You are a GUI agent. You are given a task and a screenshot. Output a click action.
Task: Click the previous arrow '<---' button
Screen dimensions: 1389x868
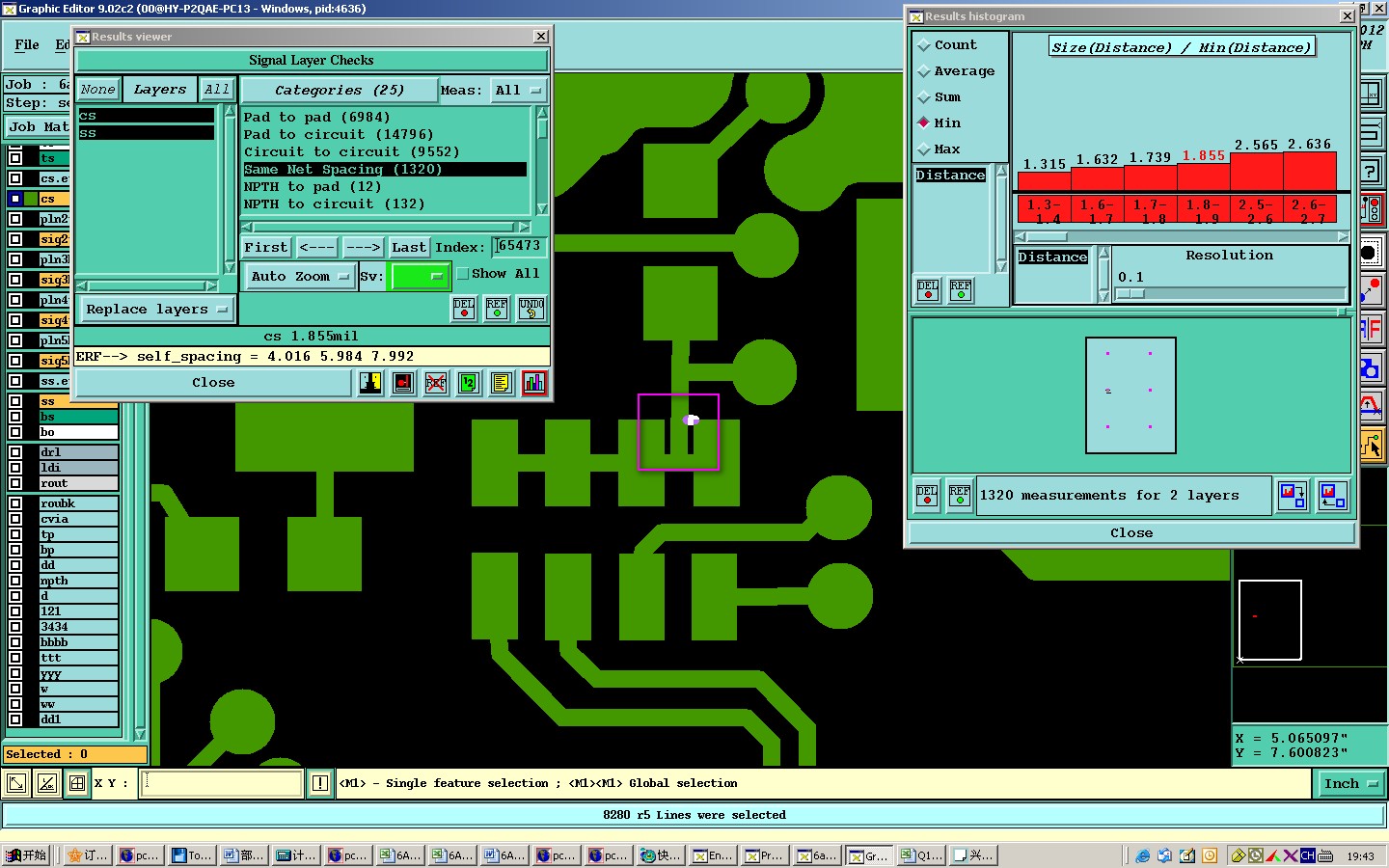coord(317,248)
